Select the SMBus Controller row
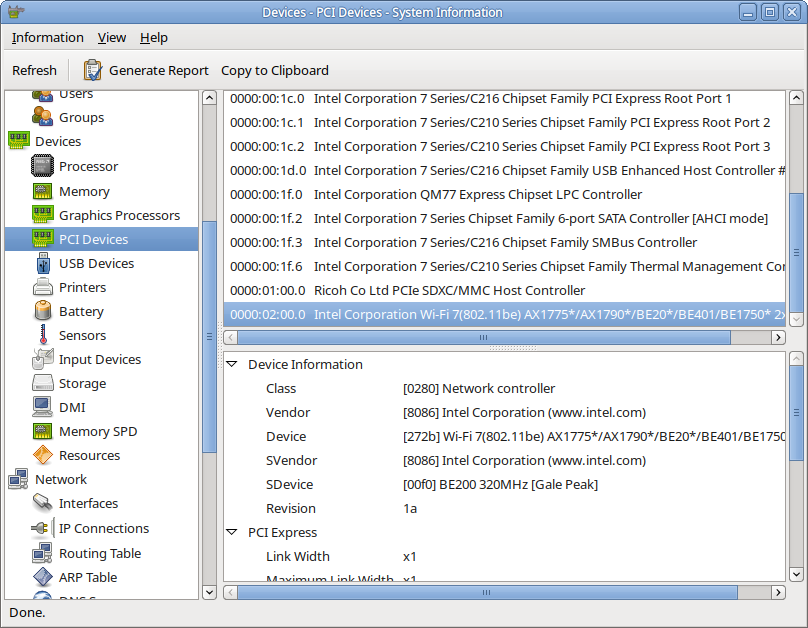 point(504,242)
